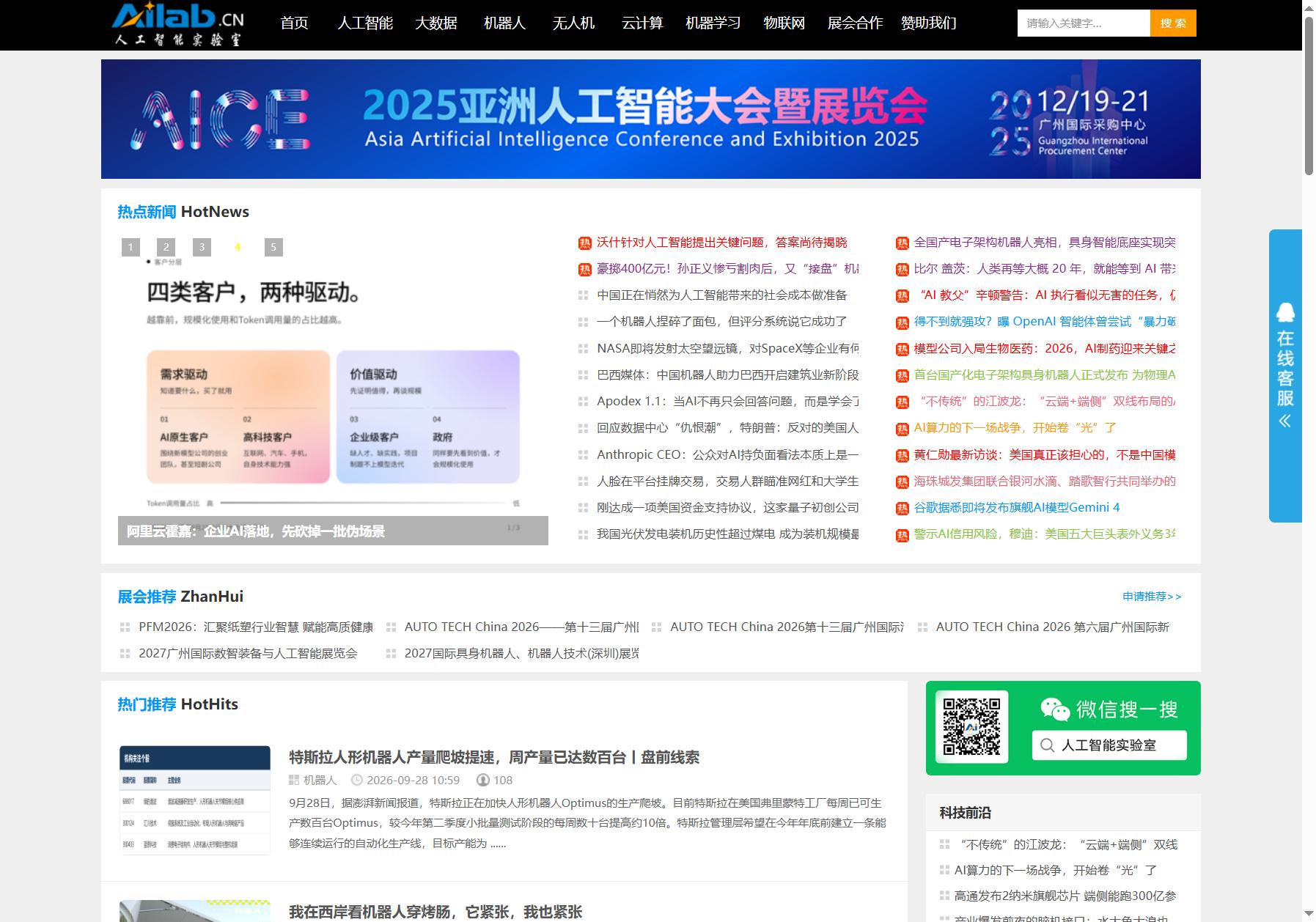Open the 机器人 nav menu item
Screen dimensions: 1316x922
tap(504, 23)
